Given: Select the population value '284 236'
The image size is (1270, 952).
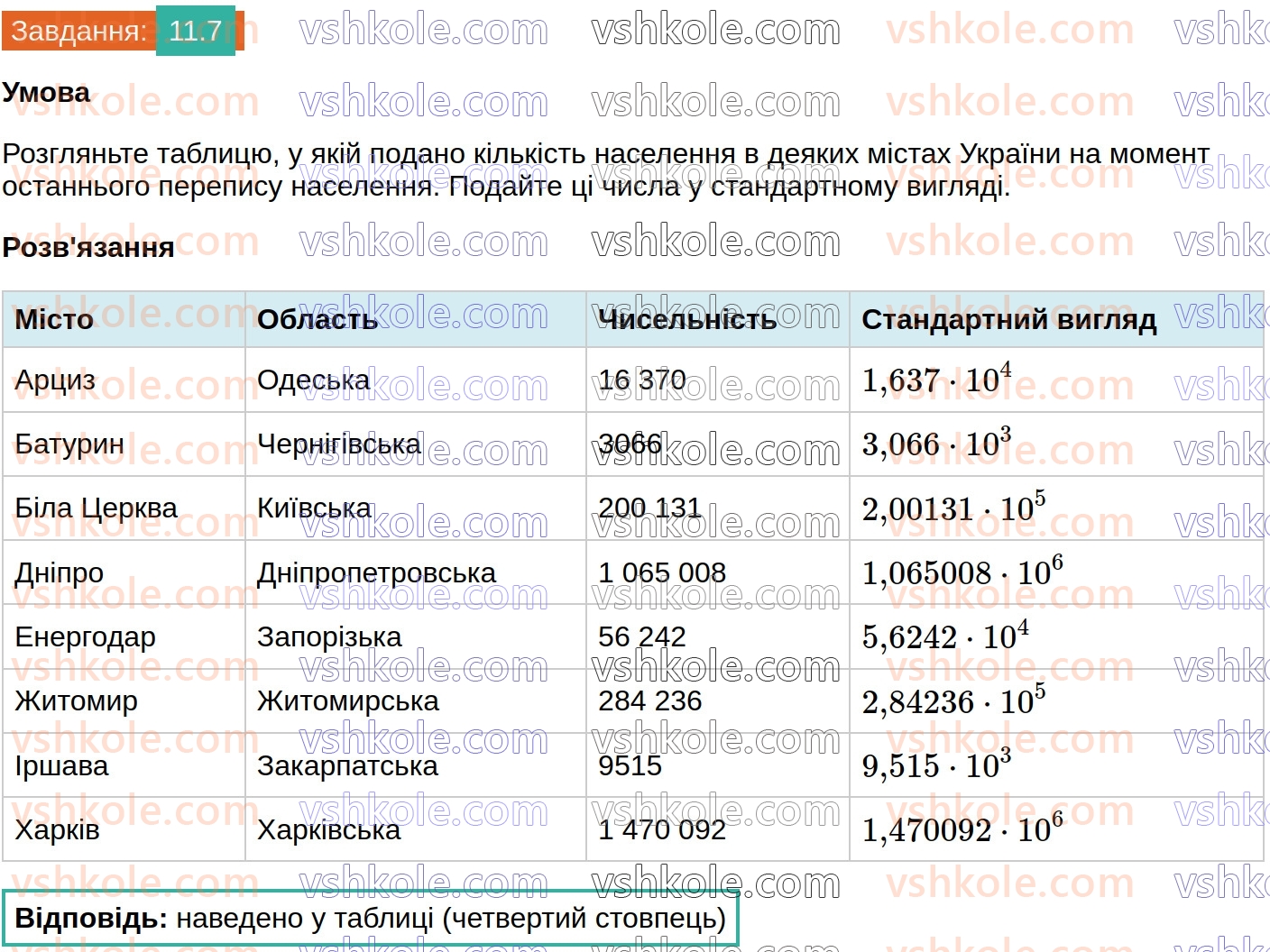Looking at the screenshot, I should [x=650, y=700].
